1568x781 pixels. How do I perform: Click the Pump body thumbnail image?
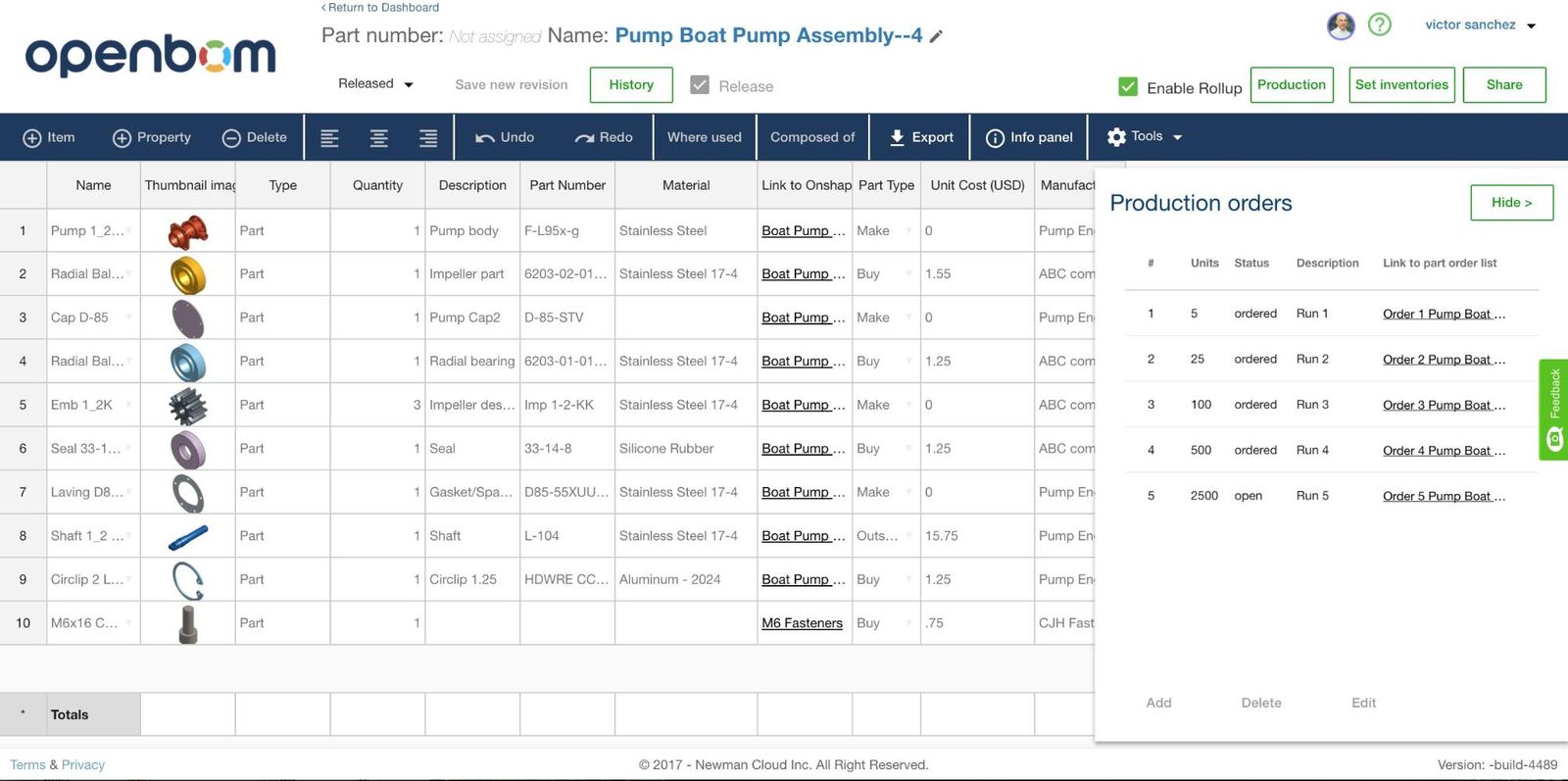coord(187,231)
